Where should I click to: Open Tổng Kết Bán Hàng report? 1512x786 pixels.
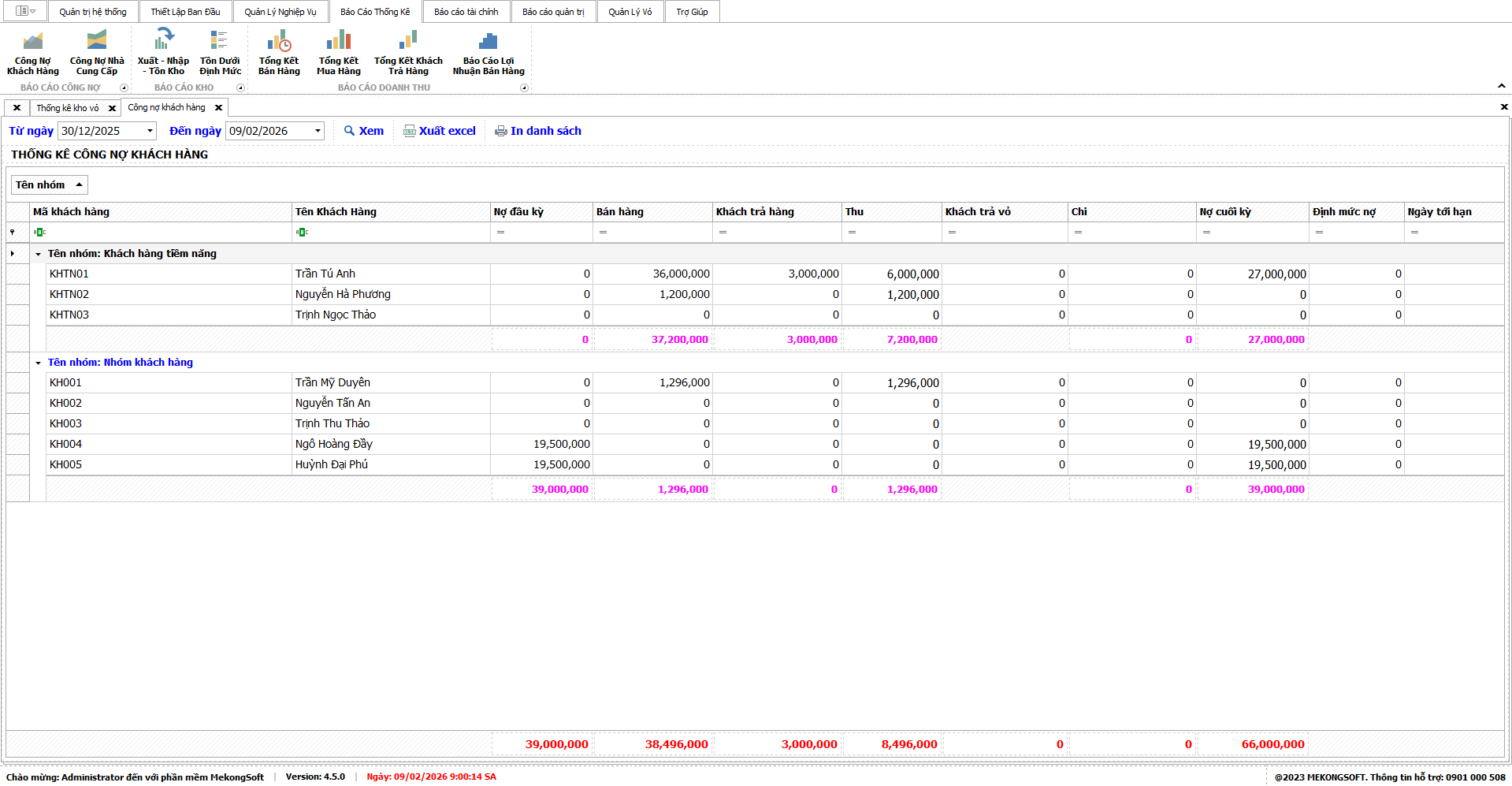coord(279,52)
